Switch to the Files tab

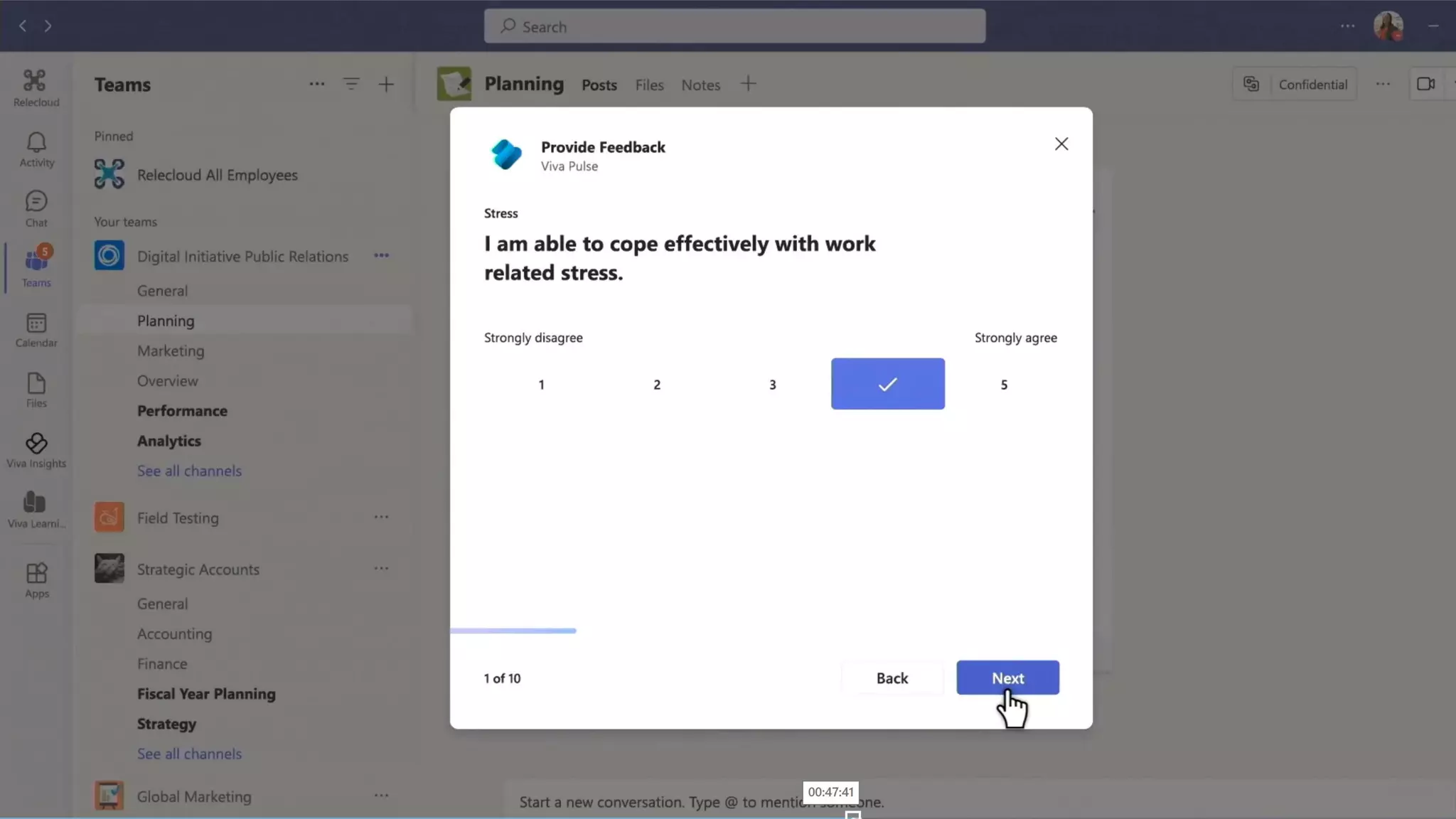pyautogui.click(x=649, y=85)
